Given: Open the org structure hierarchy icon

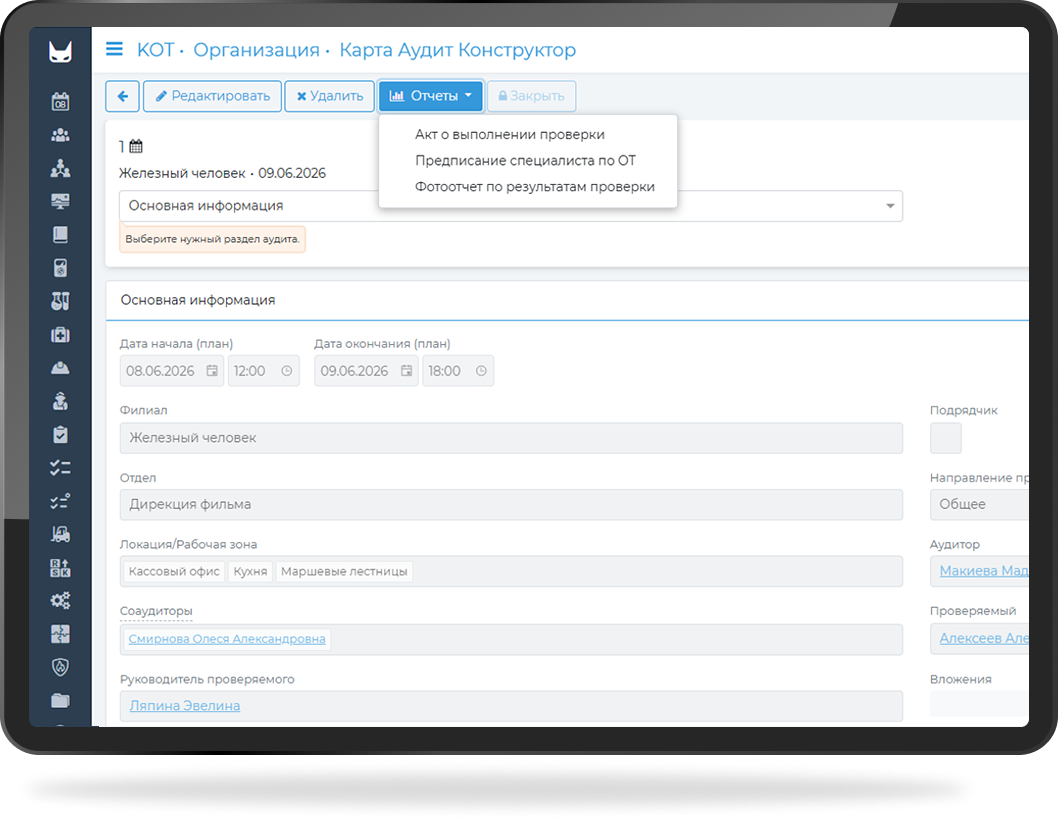Looking at the screenshot, I should [x=60, y=168].
